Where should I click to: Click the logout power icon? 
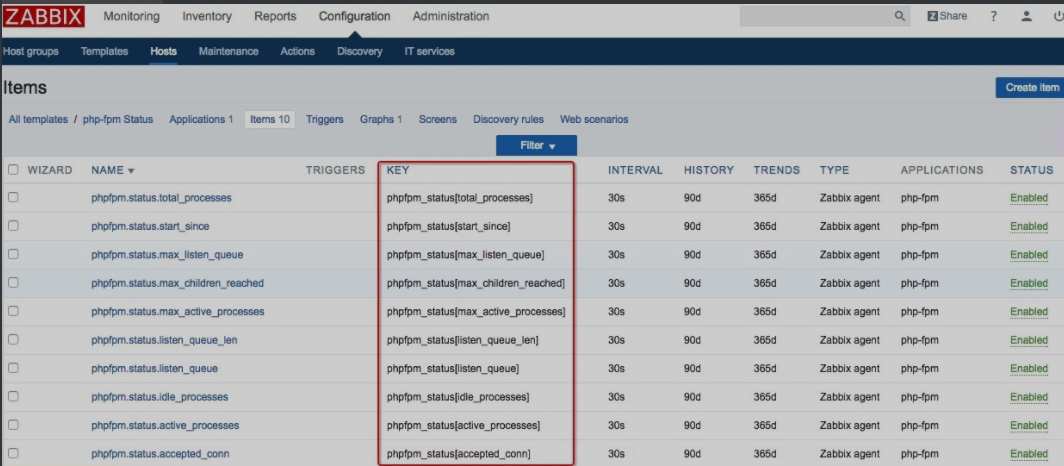coord(1058,16)
